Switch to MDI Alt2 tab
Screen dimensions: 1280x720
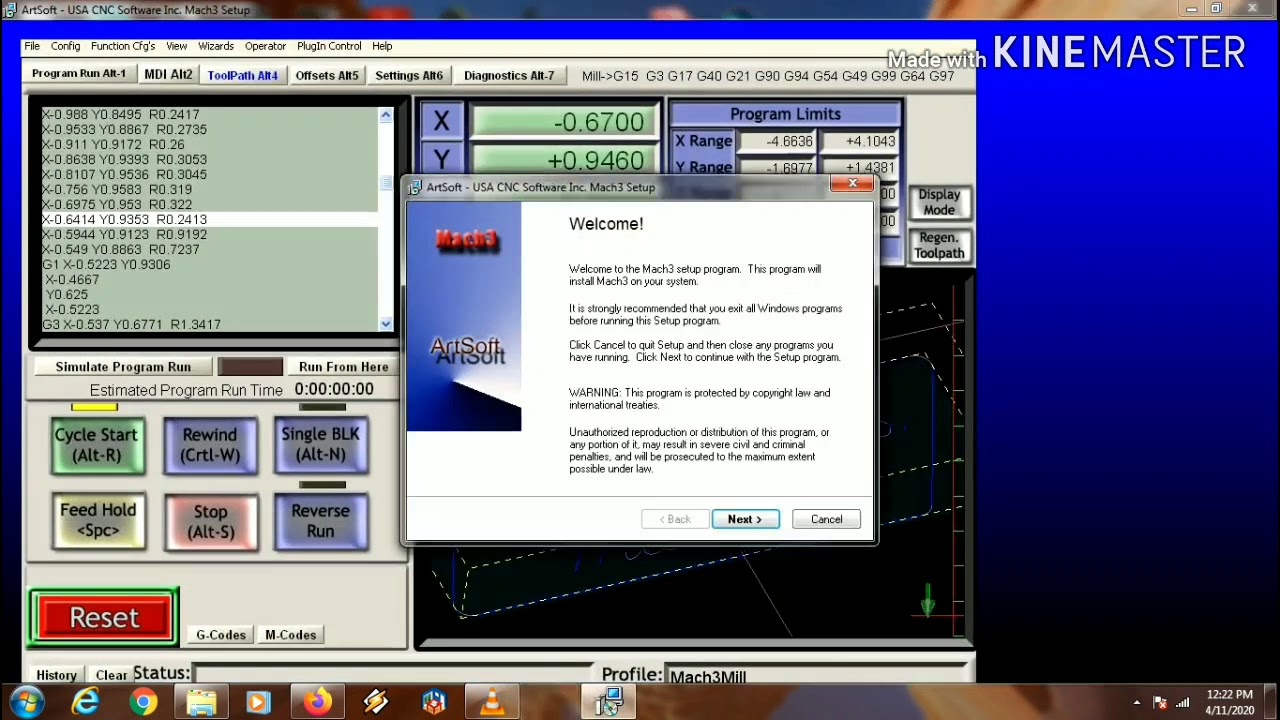coord(168,75)
